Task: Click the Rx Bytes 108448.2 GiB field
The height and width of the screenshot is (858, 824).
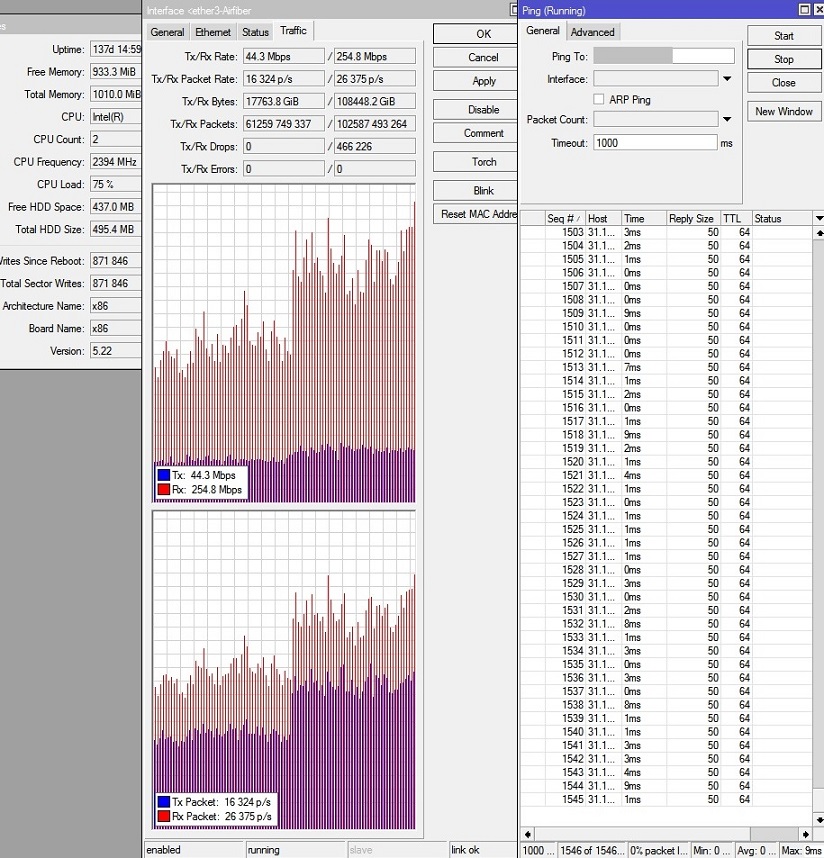Action: click(x=374, y=101)
